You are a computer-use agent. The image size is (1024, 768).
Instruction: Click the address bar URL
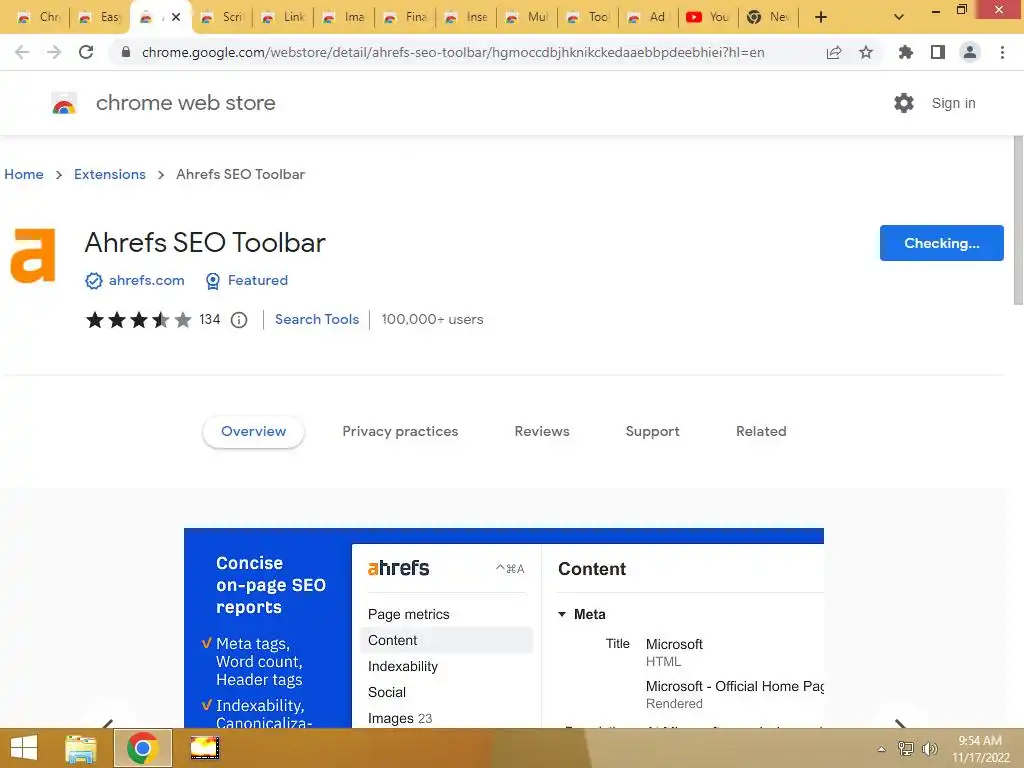453,52
